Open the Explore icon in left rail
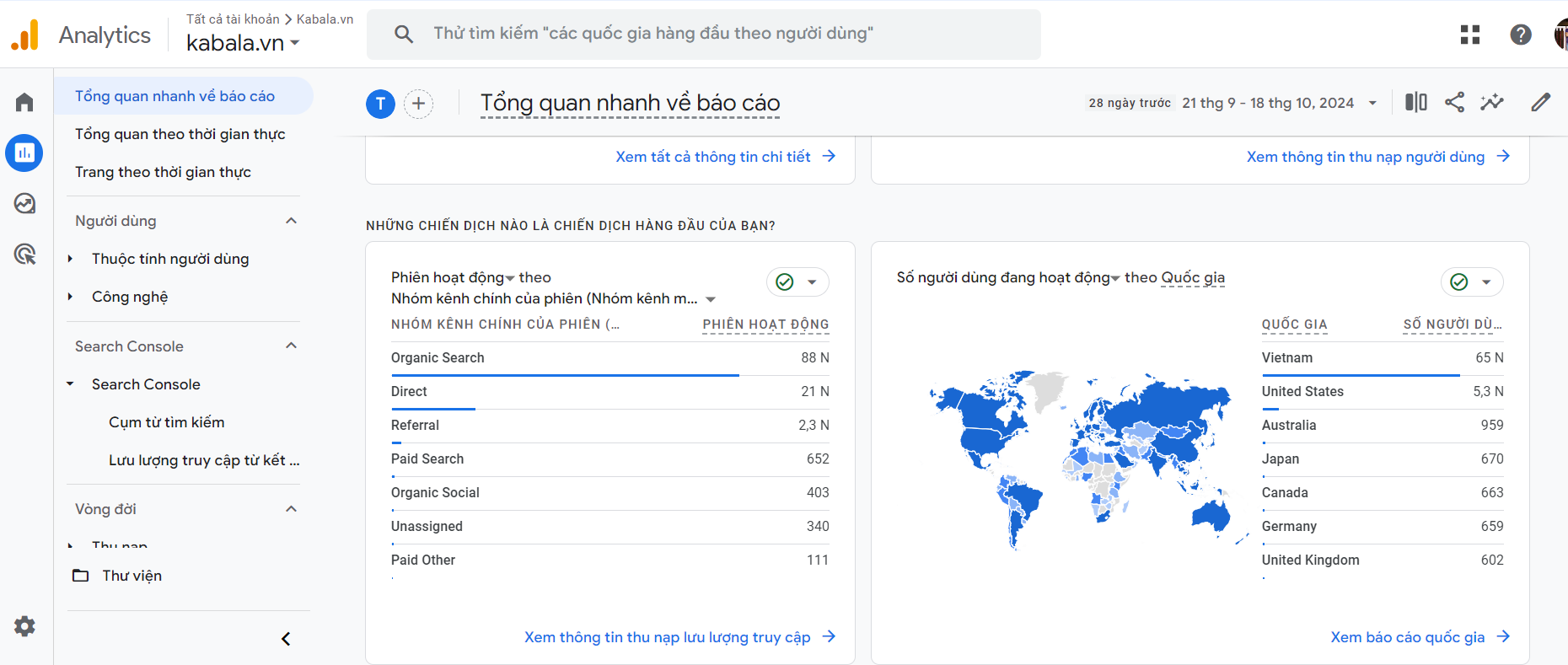Screen dimensions: 1568x665 point(24,203)
